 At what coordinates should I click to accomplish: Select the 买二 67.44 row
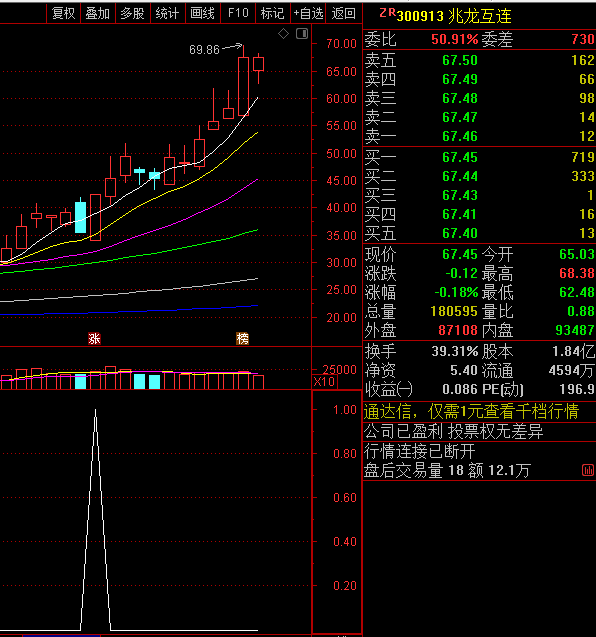pos(479,176)
